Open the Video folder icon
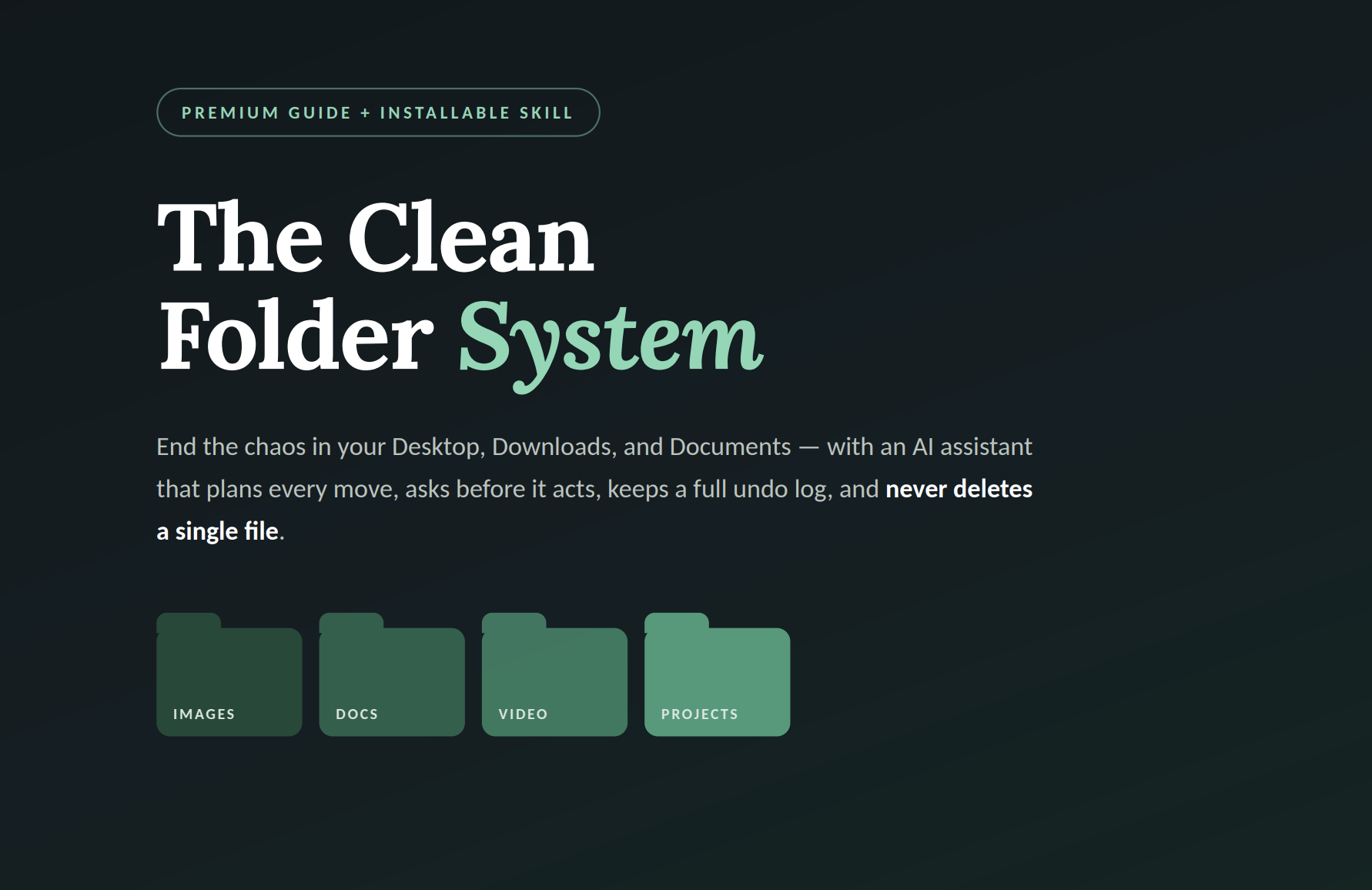The image size is (1372, 890). [554, 674]
